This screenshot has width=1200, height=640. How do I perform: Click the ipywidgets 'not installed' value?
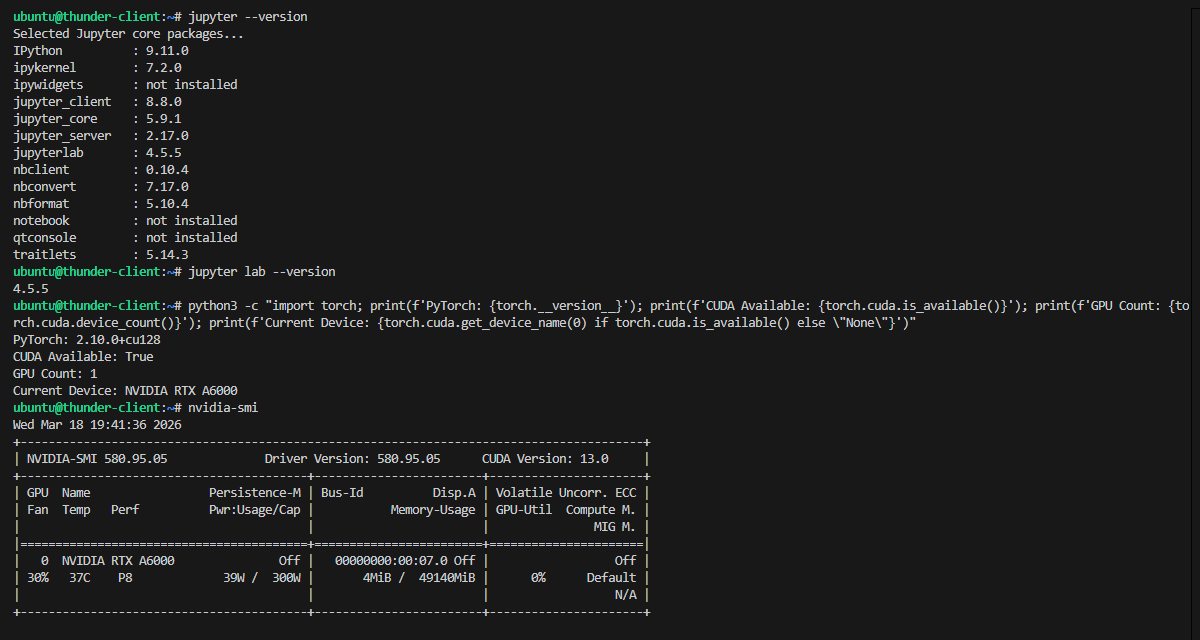tap(192, 85)
